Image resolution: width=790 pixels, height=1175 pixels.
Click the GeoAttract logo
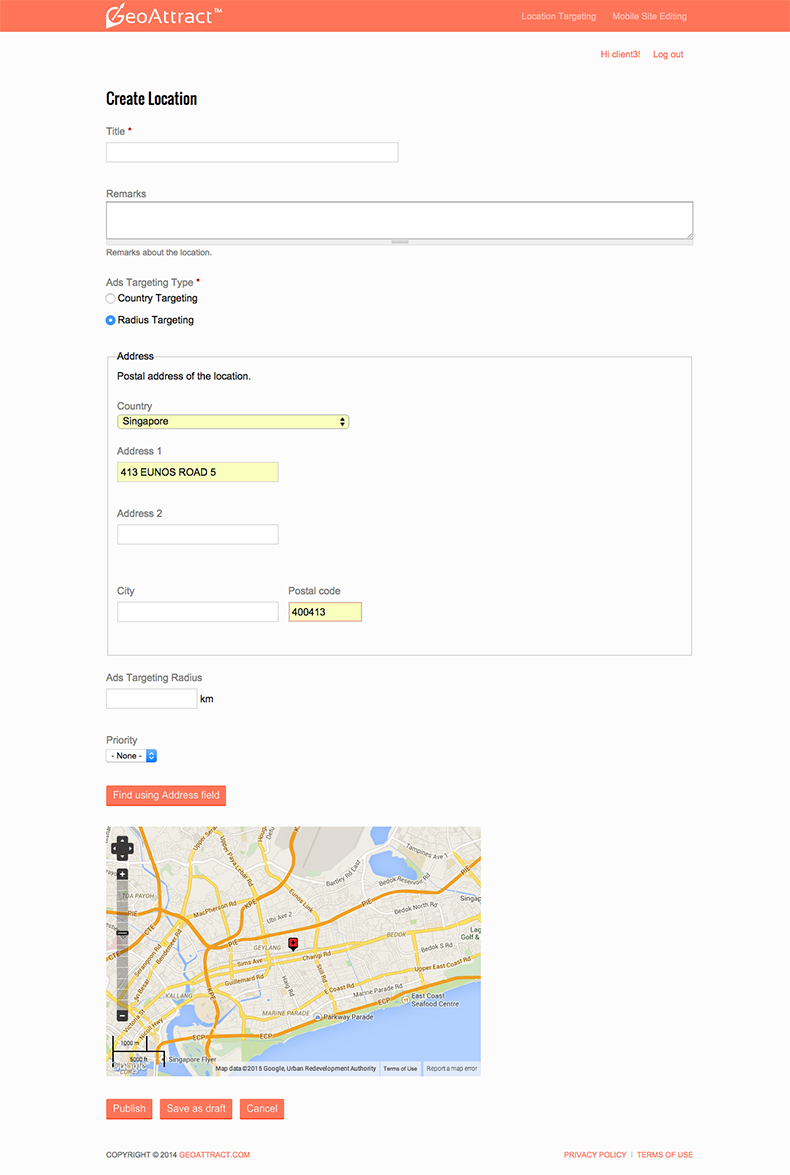(x=163, y=16)
